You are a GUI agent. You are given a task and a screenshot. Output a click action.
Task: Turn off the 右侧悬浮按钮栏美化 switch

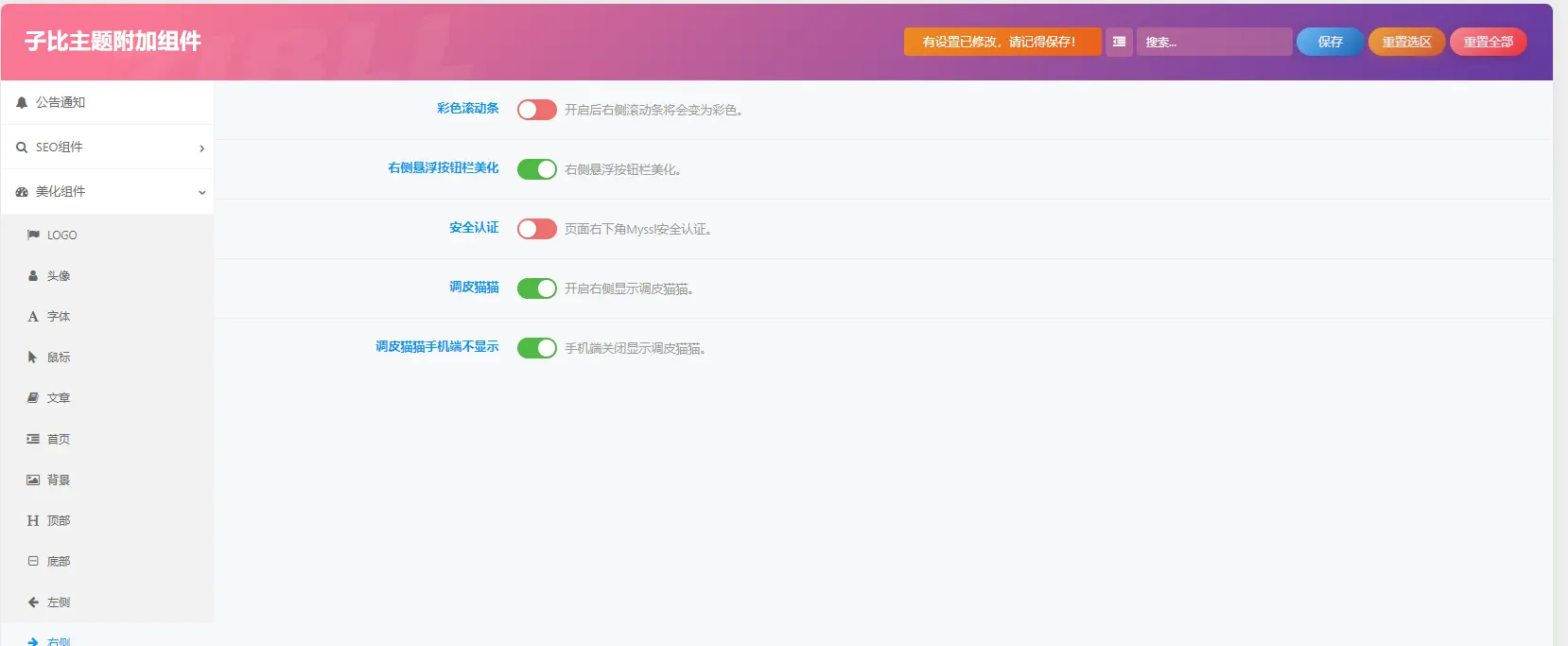click(x=537, y=169)
